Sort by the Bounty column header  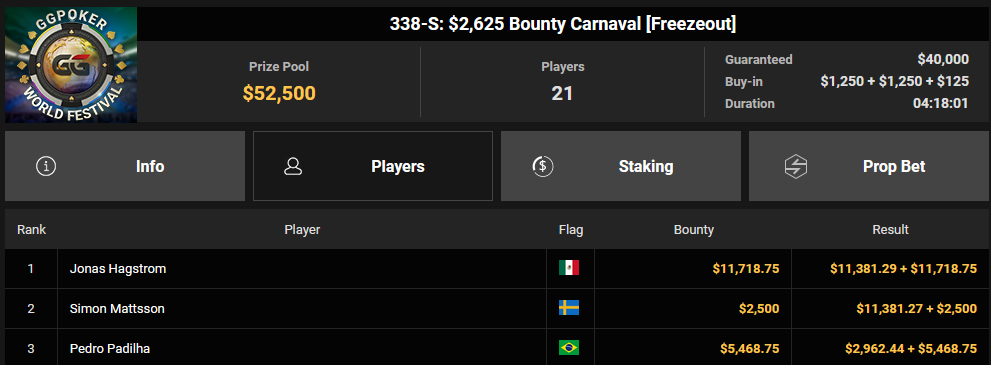[x=693, y=229]
